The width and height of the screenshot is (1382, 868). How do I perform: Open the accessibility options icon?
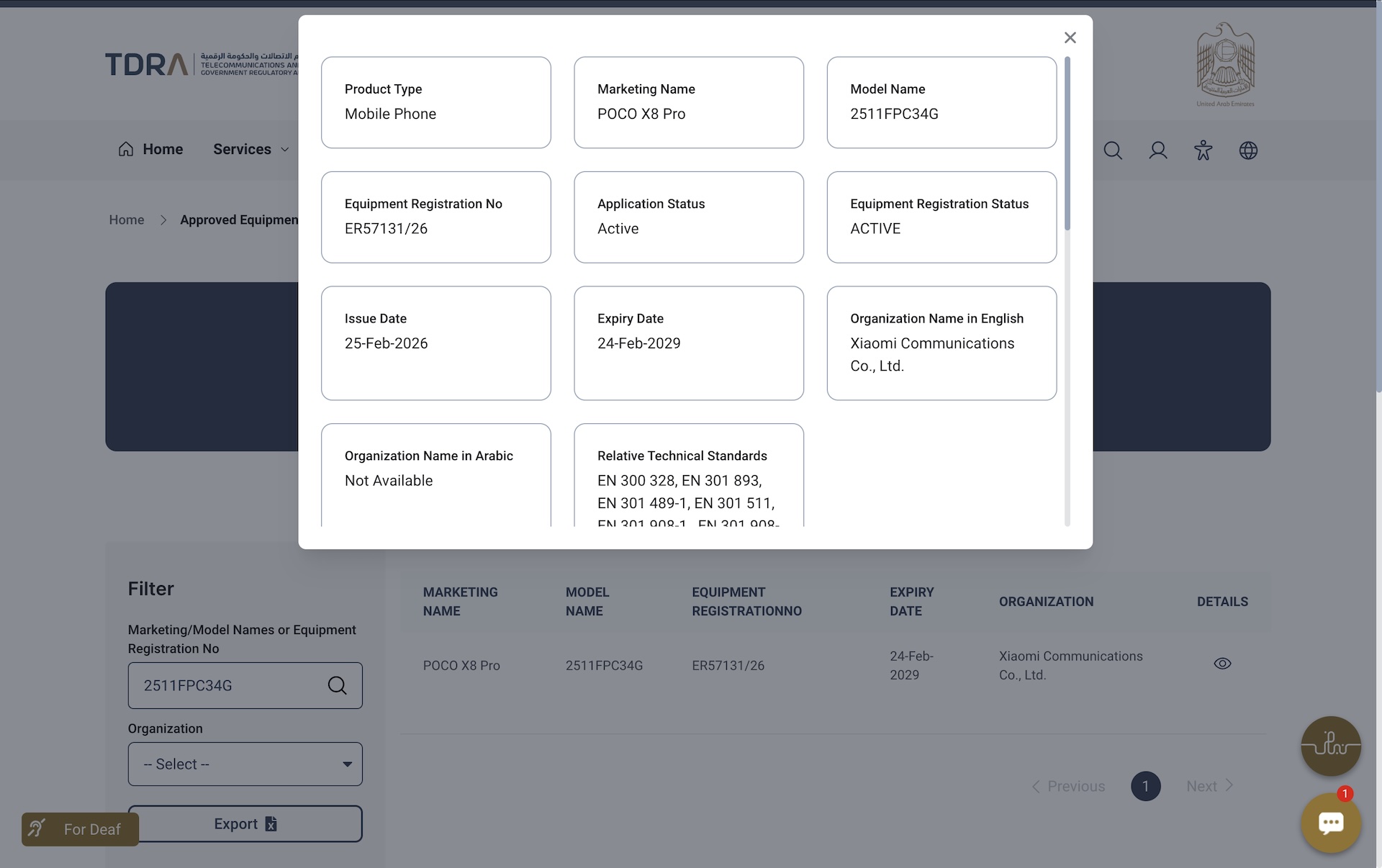1203,150
